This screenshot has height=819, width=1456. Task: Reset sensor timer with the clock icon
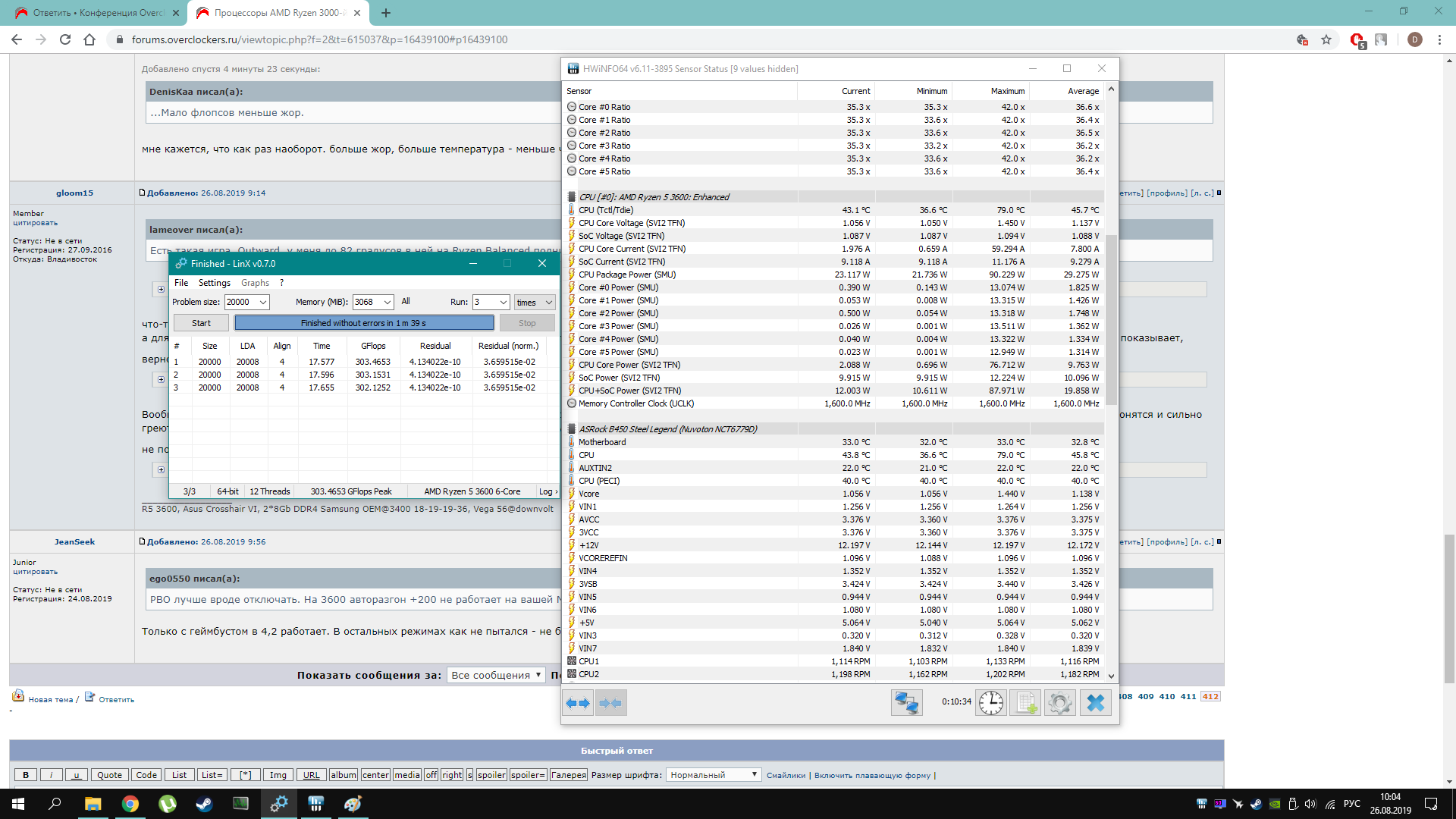[x=990, y=703]
